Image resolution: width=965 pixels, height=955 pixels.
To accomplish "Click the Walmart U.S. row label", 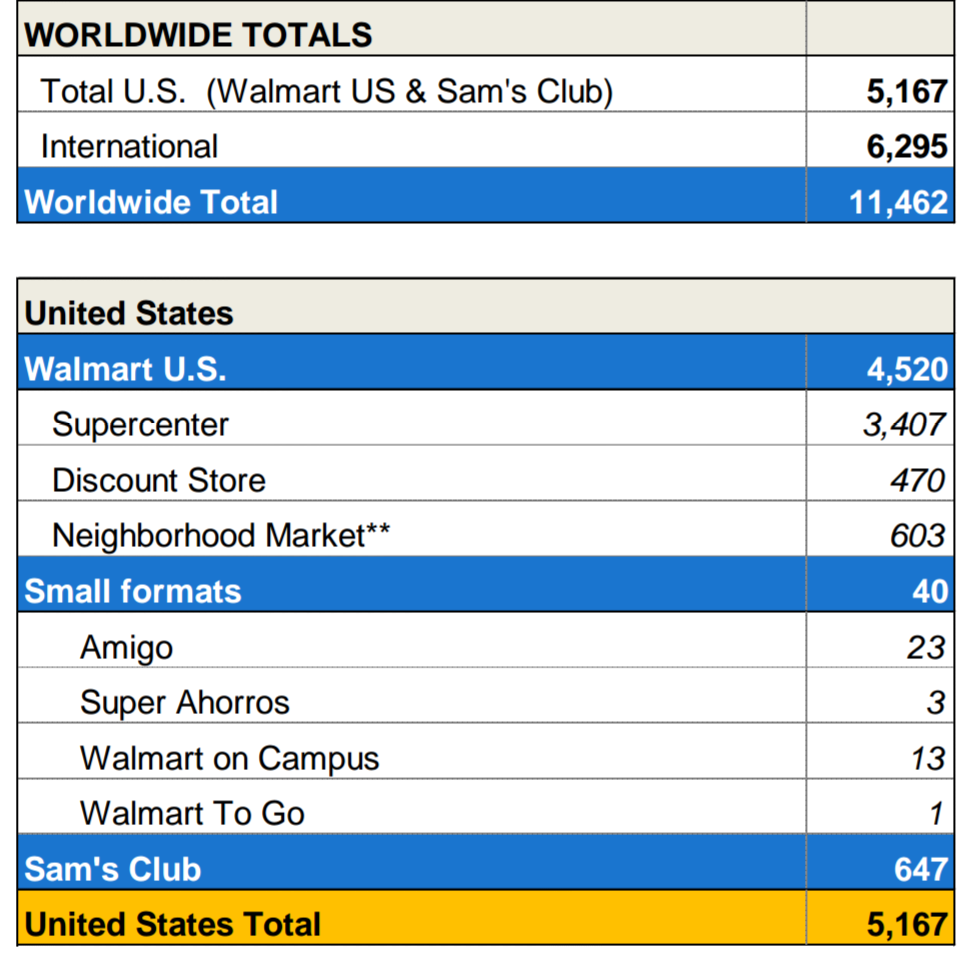I will coord(125,368).
